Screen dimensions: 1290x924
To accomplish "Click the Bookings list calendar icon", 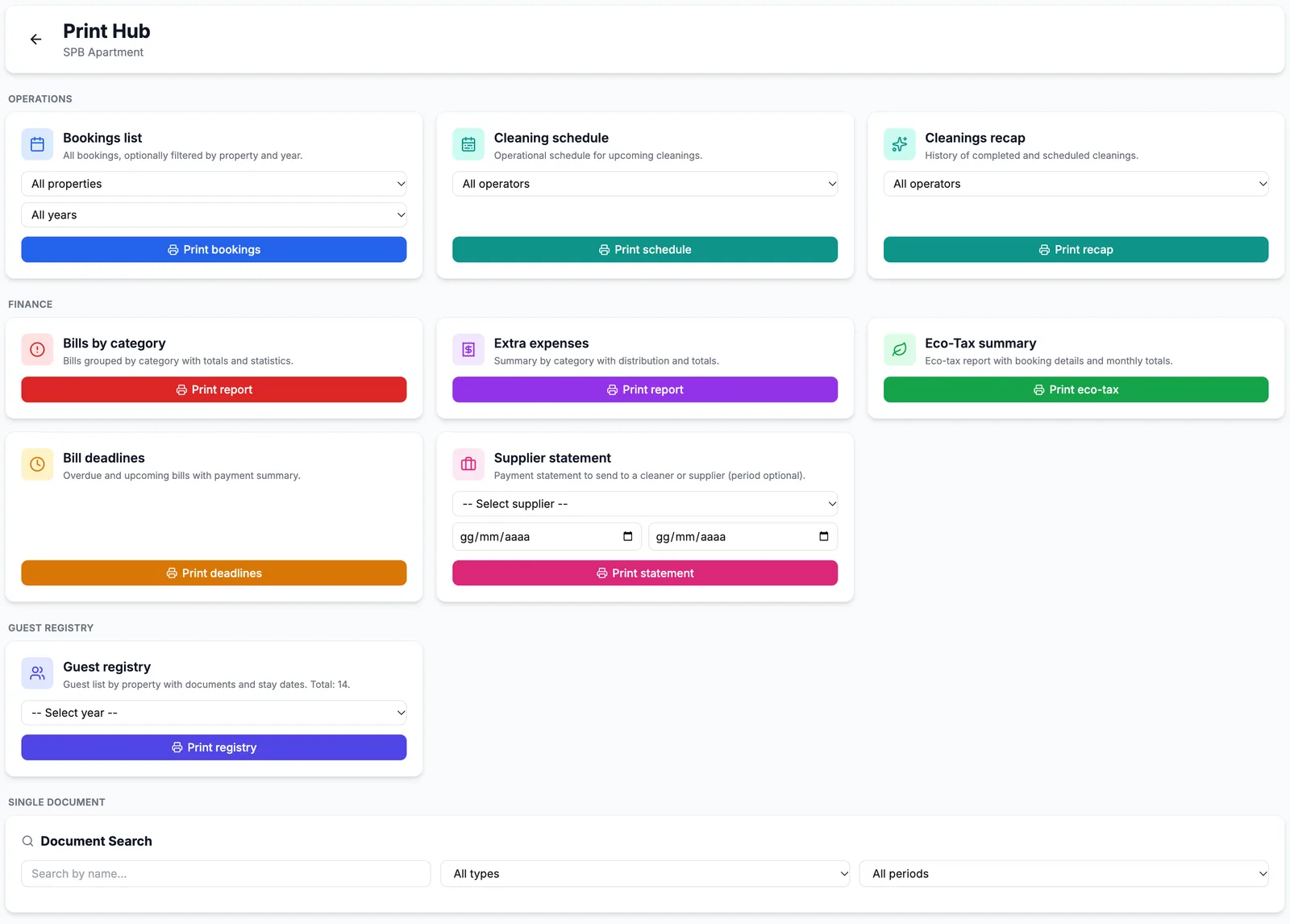I will (37, 144).
